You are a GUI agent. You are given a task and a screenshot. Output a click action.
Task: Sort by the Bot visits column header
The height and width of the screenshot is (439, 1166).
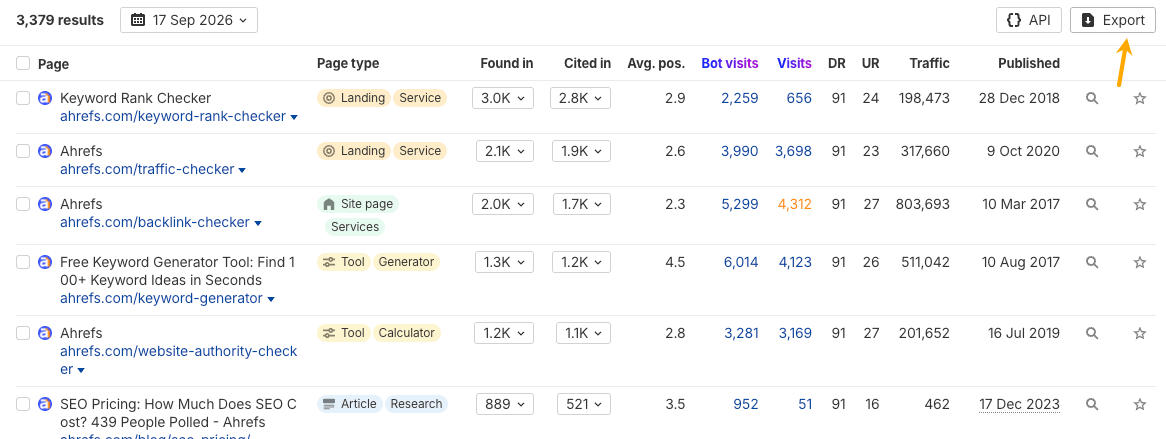coord(729,63)
